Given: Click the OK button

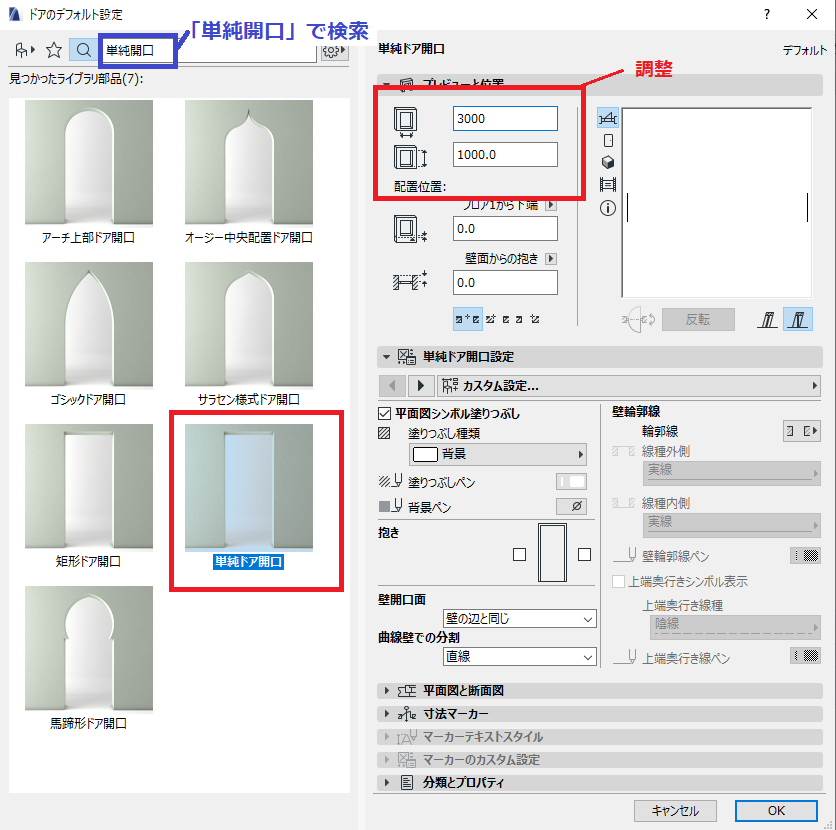Looking at the screenshot, I should point(776,811).
